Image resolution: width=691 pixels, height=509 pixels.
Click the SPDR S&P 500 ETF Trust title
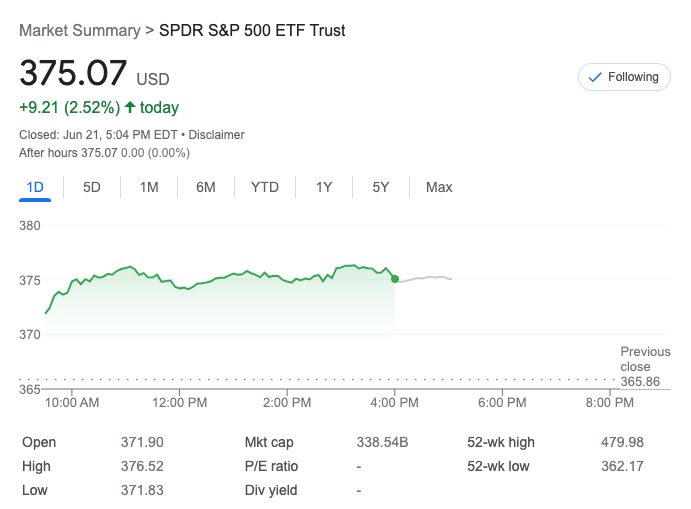tap(252, 30)
